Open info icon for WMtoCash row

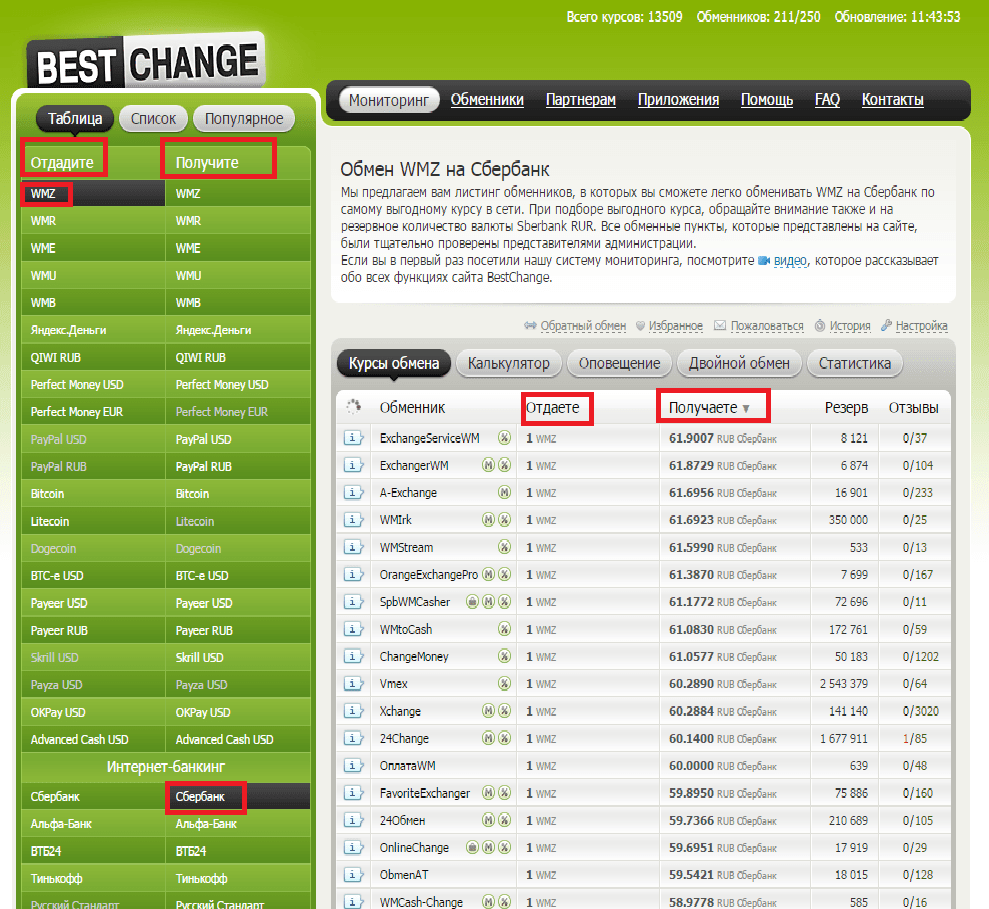[353, 629]
